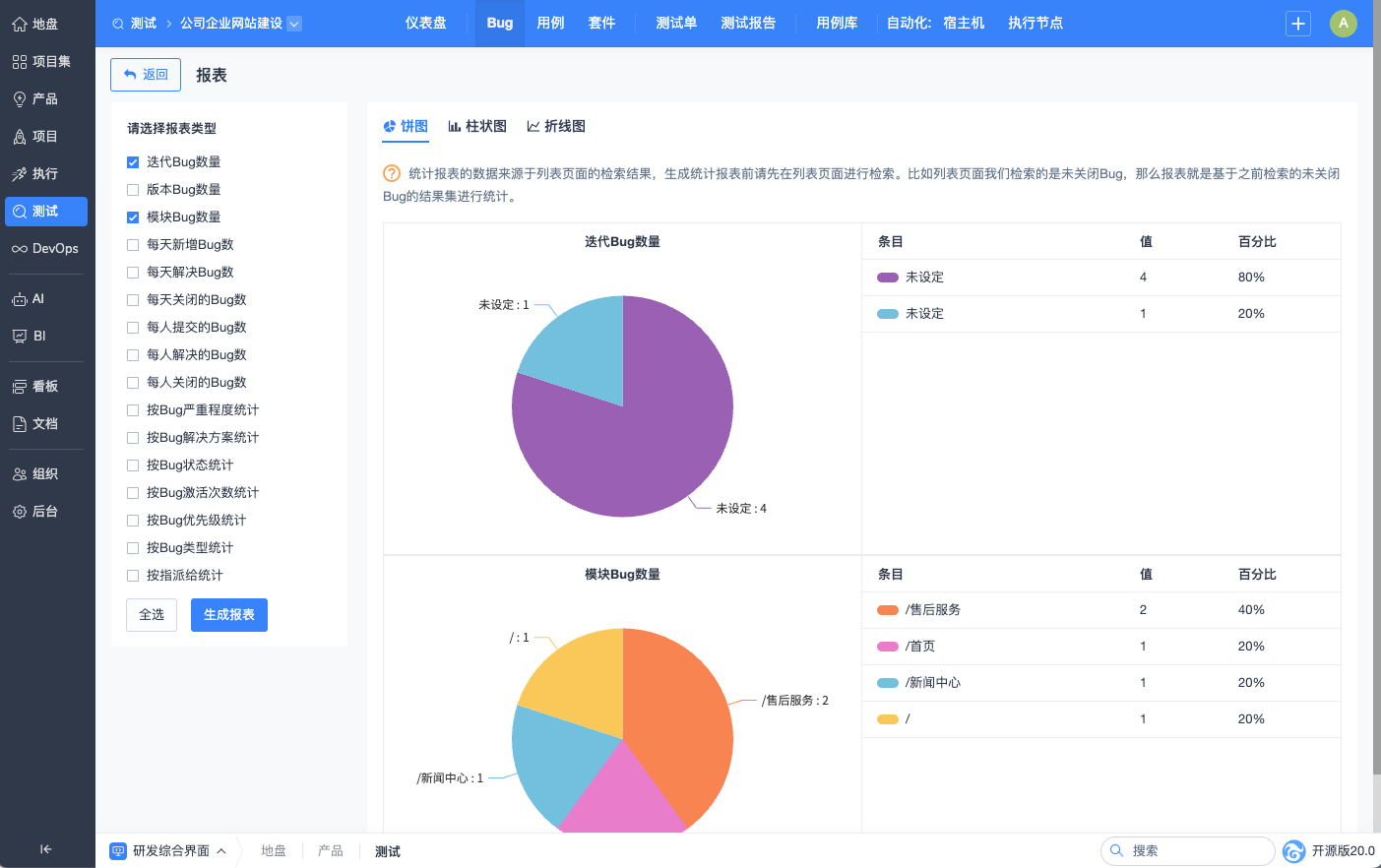Check 每天新增Bug数 checkbox
This screenshot has height=868, width=1381.
[133, 245]
